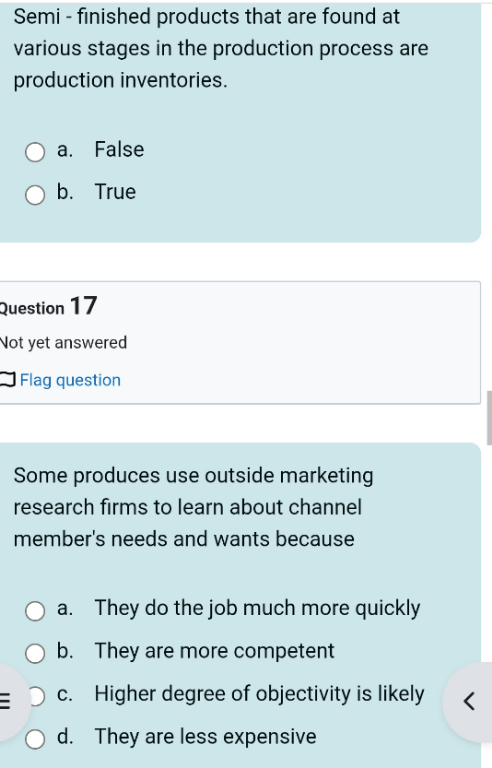Expand the side panel with chevron arrow

469,701
